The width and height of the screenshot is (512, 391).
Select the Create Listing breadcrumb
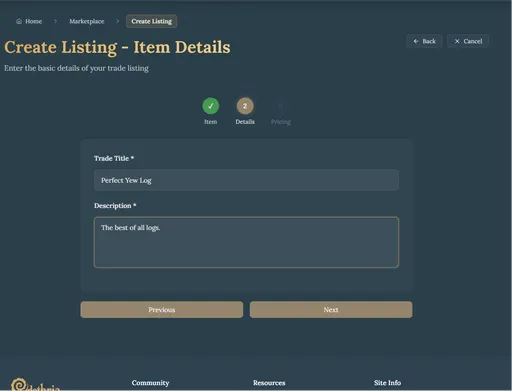pyautogui.click(x=152, y=21)
